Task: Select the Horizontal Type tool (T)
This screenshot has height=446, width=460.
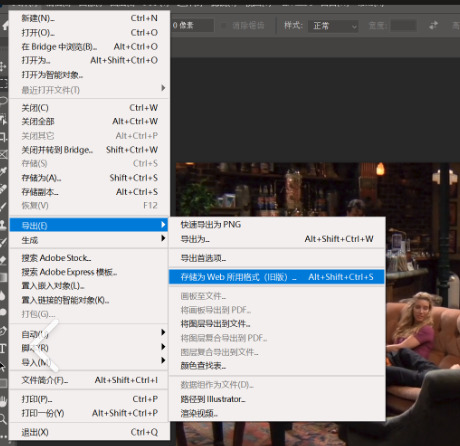Action: [3, 349]
